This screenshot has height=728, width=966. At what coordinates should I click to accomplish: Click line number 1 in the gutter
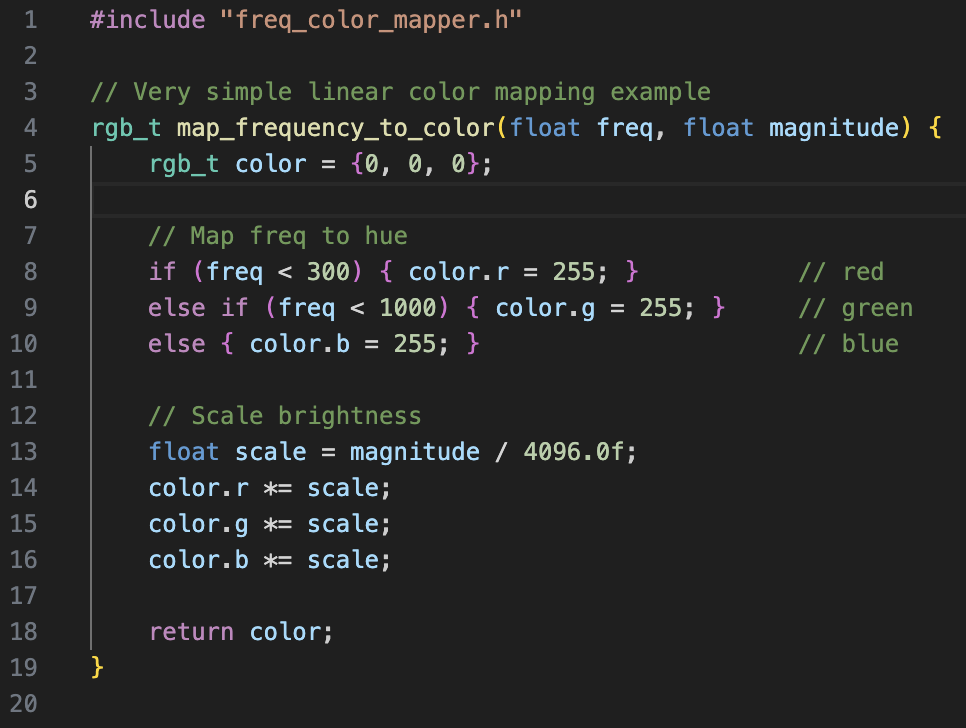(30, 19)
